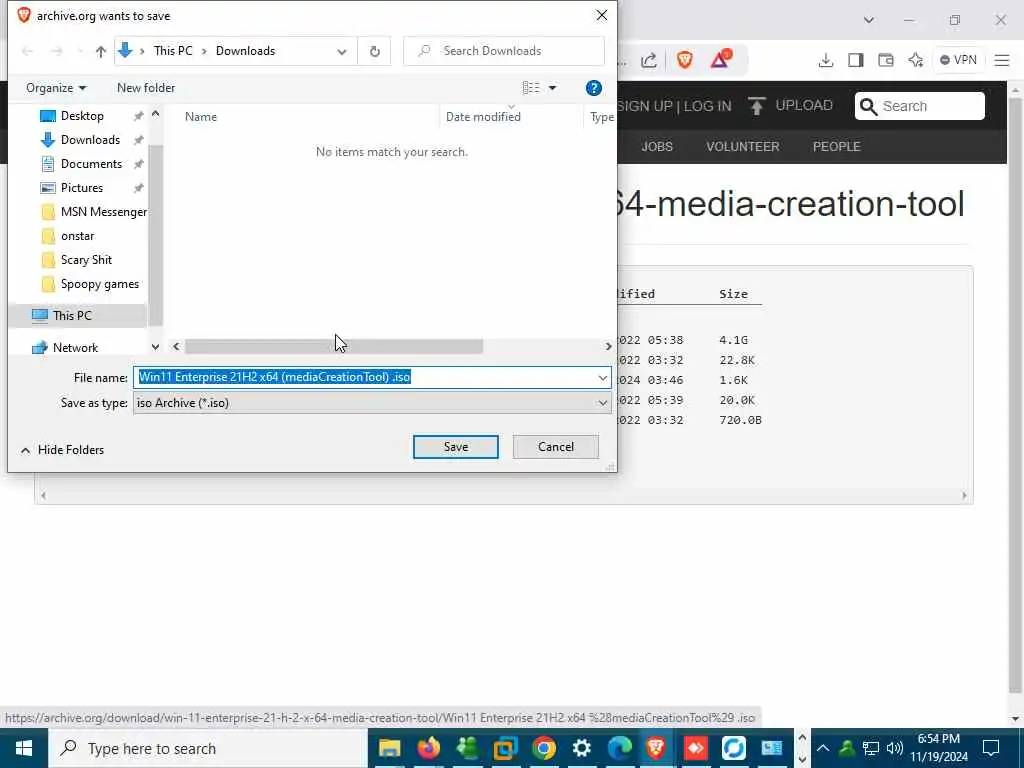Click This PC in address breadcrumb
Viewport: 1024px width, 768px height.
pyautogui.click(x=173, y=51)
